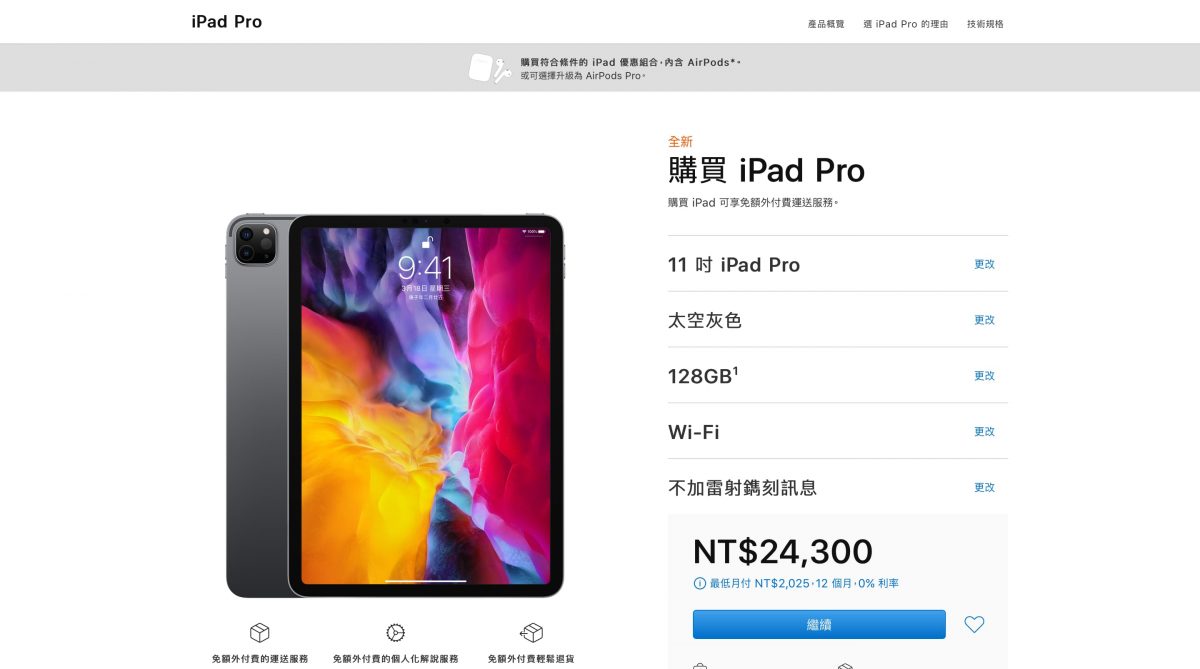
Task: Click the blue 繼續 button
Action: (819, 624)
